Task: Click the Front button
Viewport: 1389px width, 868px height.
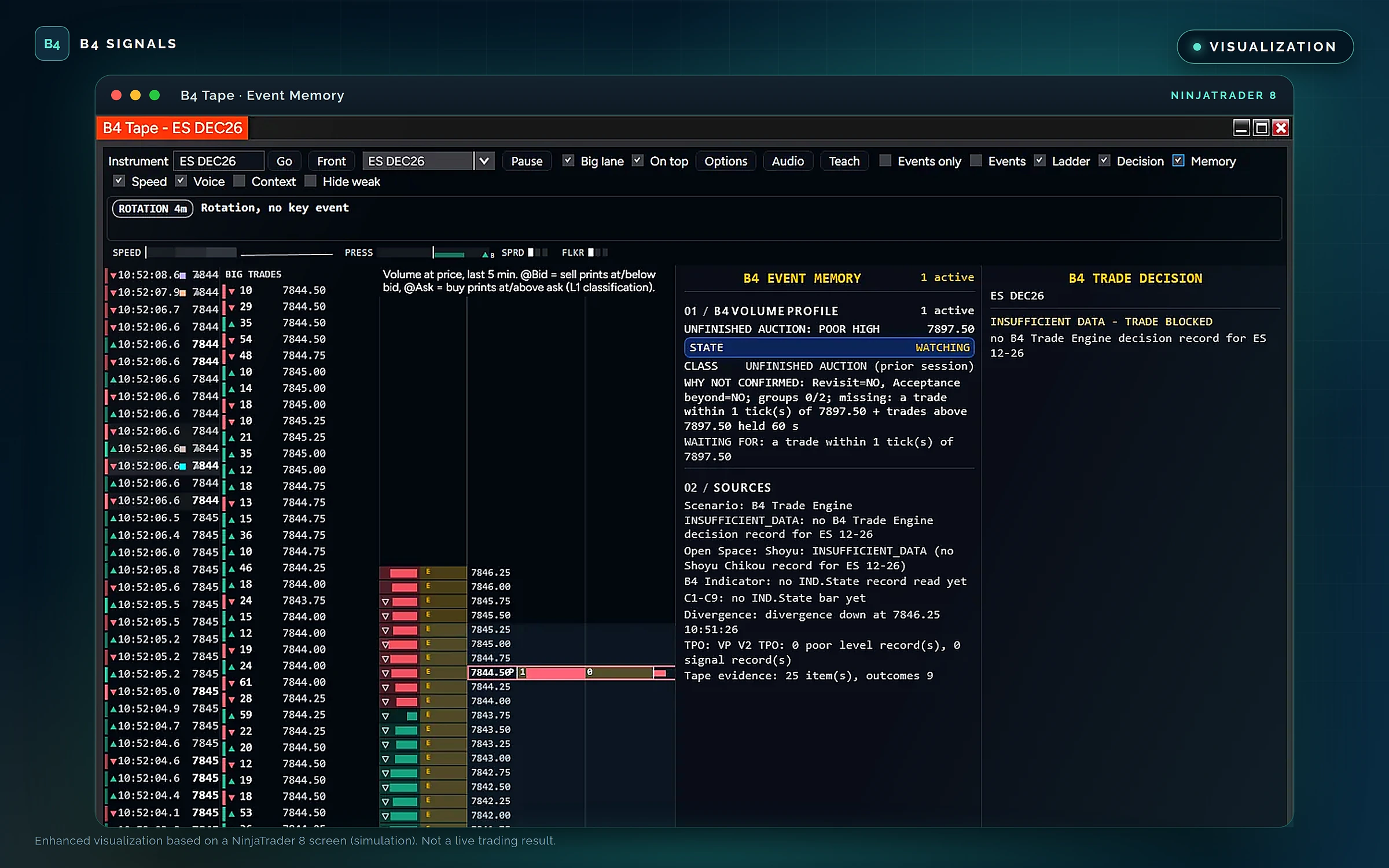Action: pyautogui.click(x=332, y=161)
